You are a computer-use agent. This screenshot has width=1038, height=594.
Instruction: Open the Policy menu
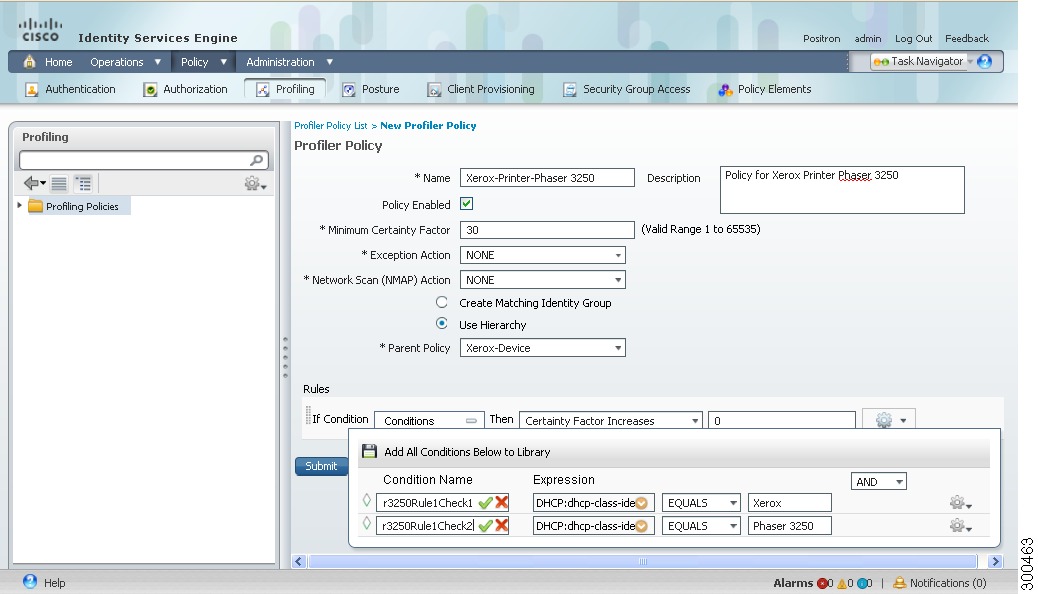204,62
